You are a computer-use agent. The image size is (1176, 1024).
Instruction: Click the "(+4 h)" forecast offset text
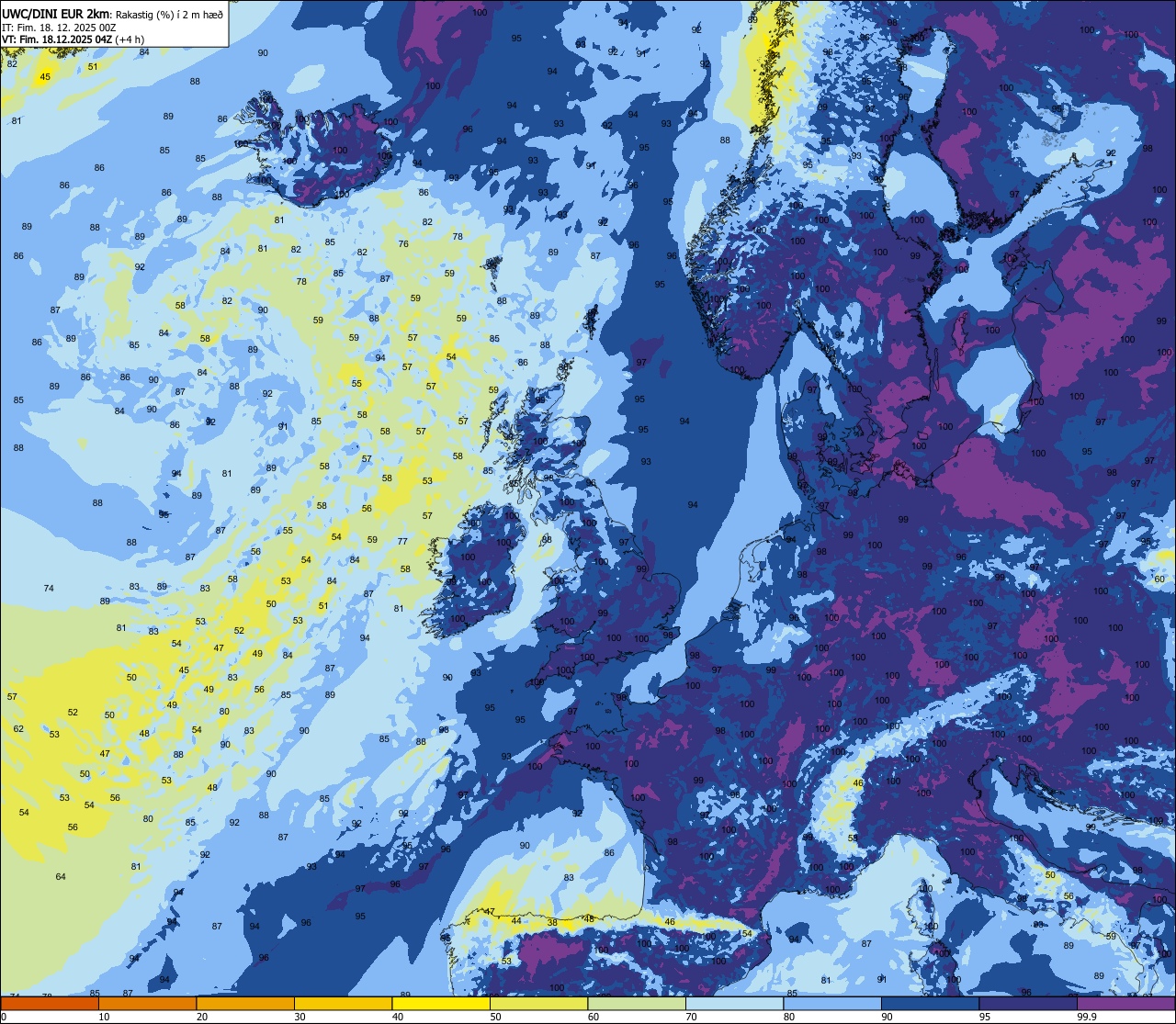pyautogui.click(x=130, y=39)
